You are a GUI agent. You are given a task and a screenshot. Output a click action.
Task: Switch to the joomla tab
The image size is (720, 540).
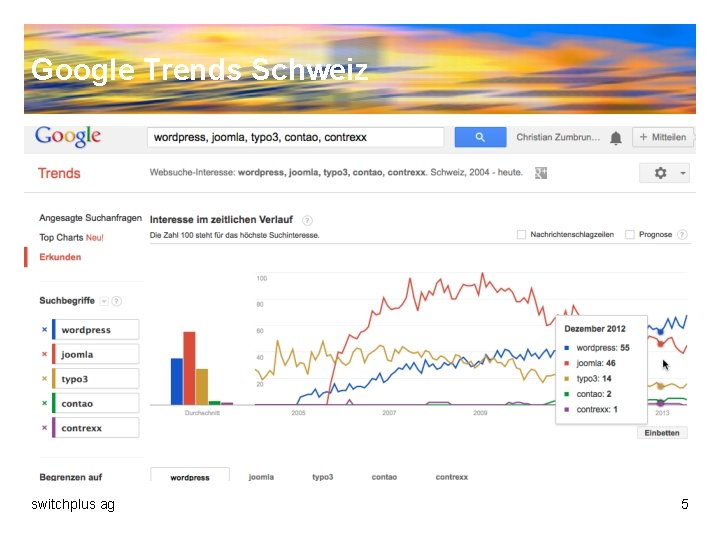tap(261, 477)
